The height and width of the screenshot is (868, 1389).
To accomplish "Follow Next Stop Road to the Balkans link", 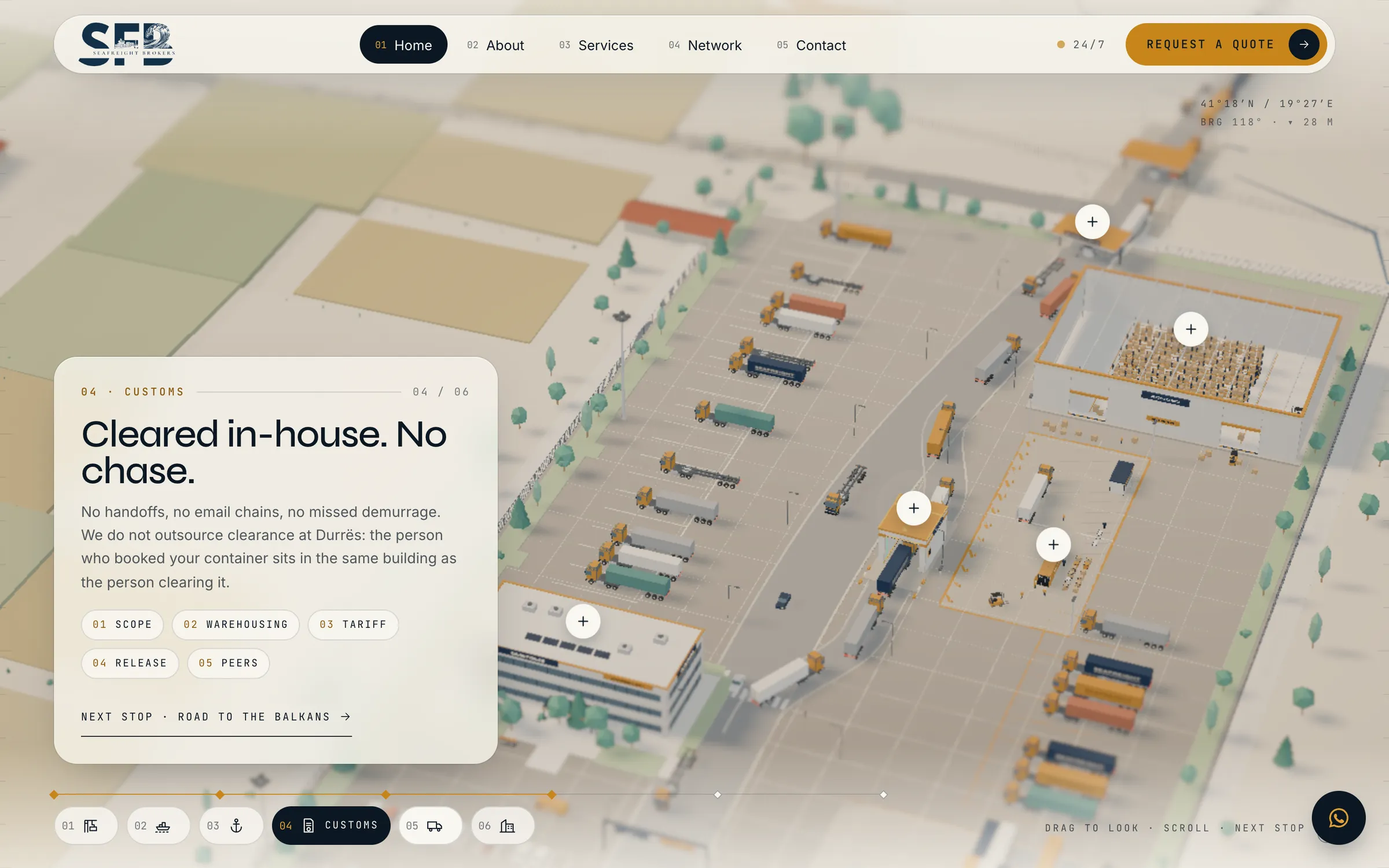I will (216, 717).
